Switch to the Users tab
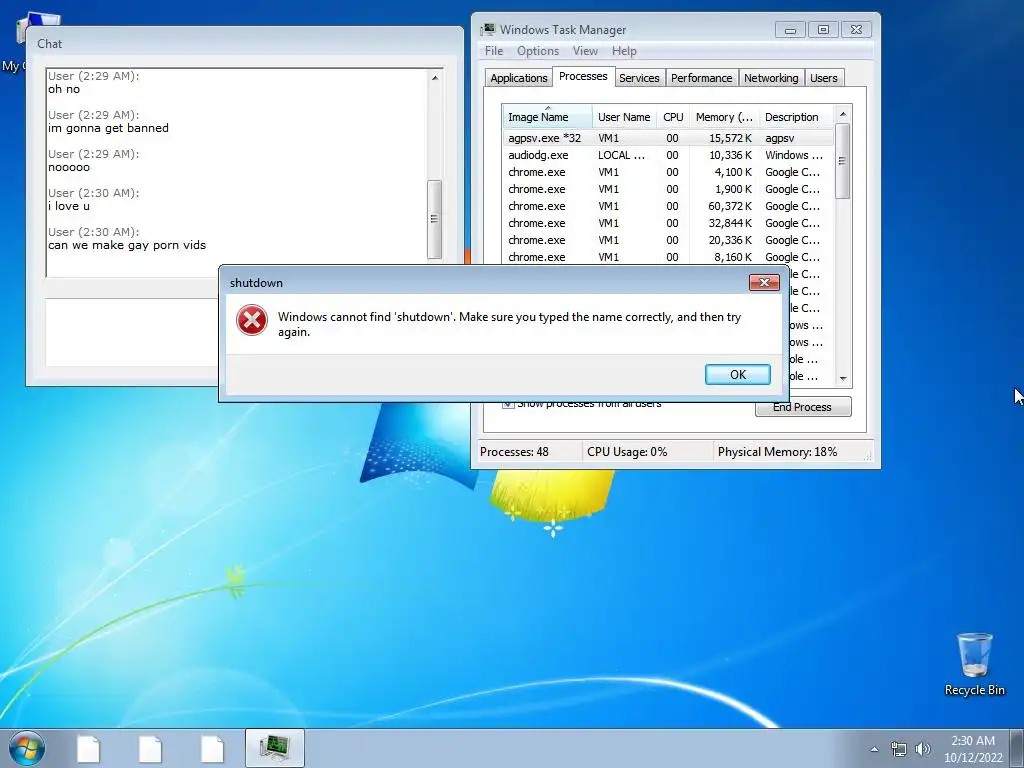The width and height of the screenshot is (1024, 768). (x=824, y=78)
